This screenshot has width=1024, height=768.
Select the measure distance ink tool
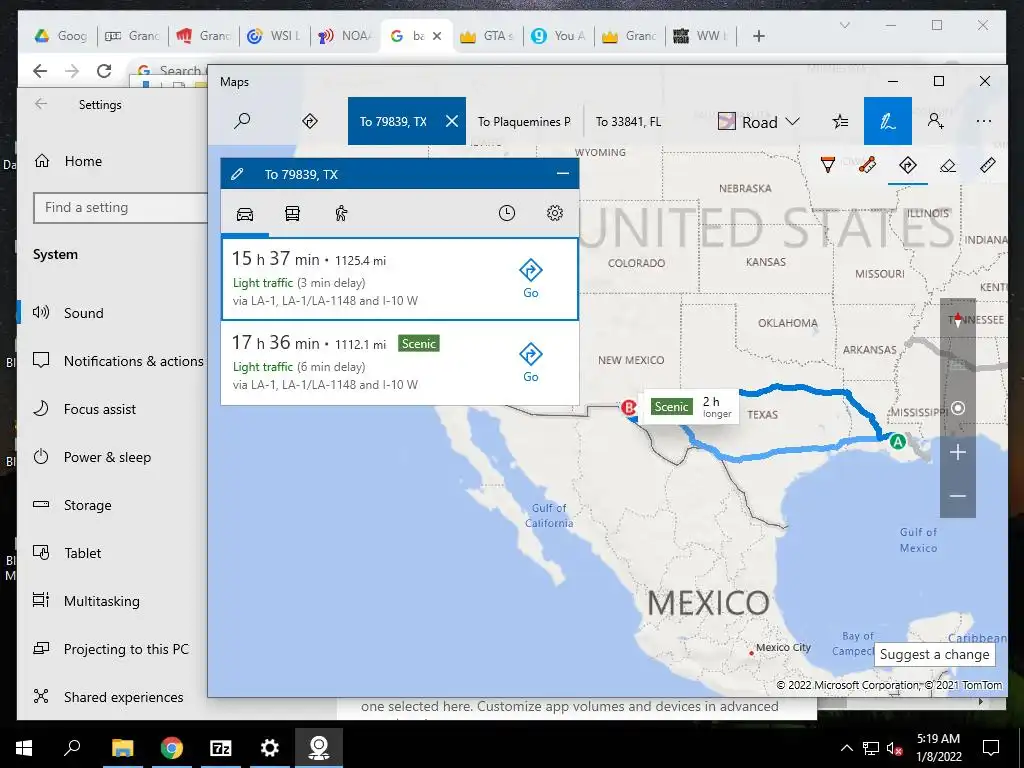tap(867, 165)
